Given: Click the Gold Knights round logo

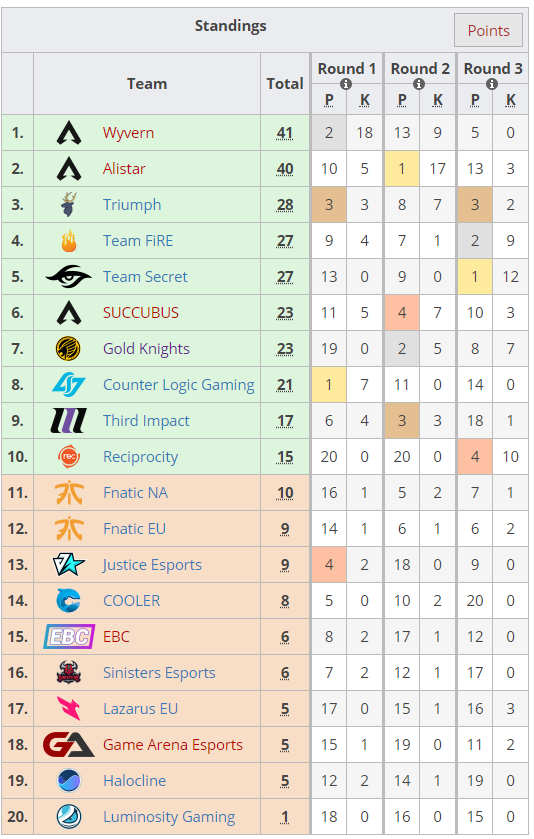Looking at the screenshot, I should click(x=68, y=349).
